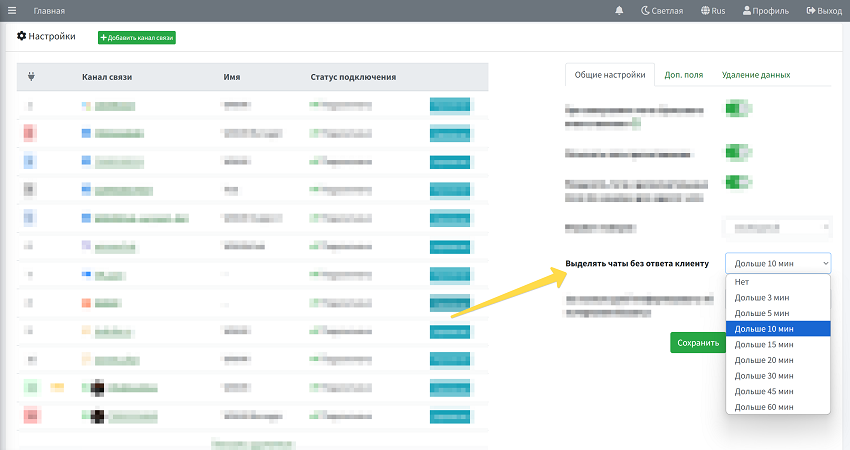Image resolution: width=850 pixels, height=450 pixels.
Task: Toggle the second green switch in settings
Action: coord(738,152)
